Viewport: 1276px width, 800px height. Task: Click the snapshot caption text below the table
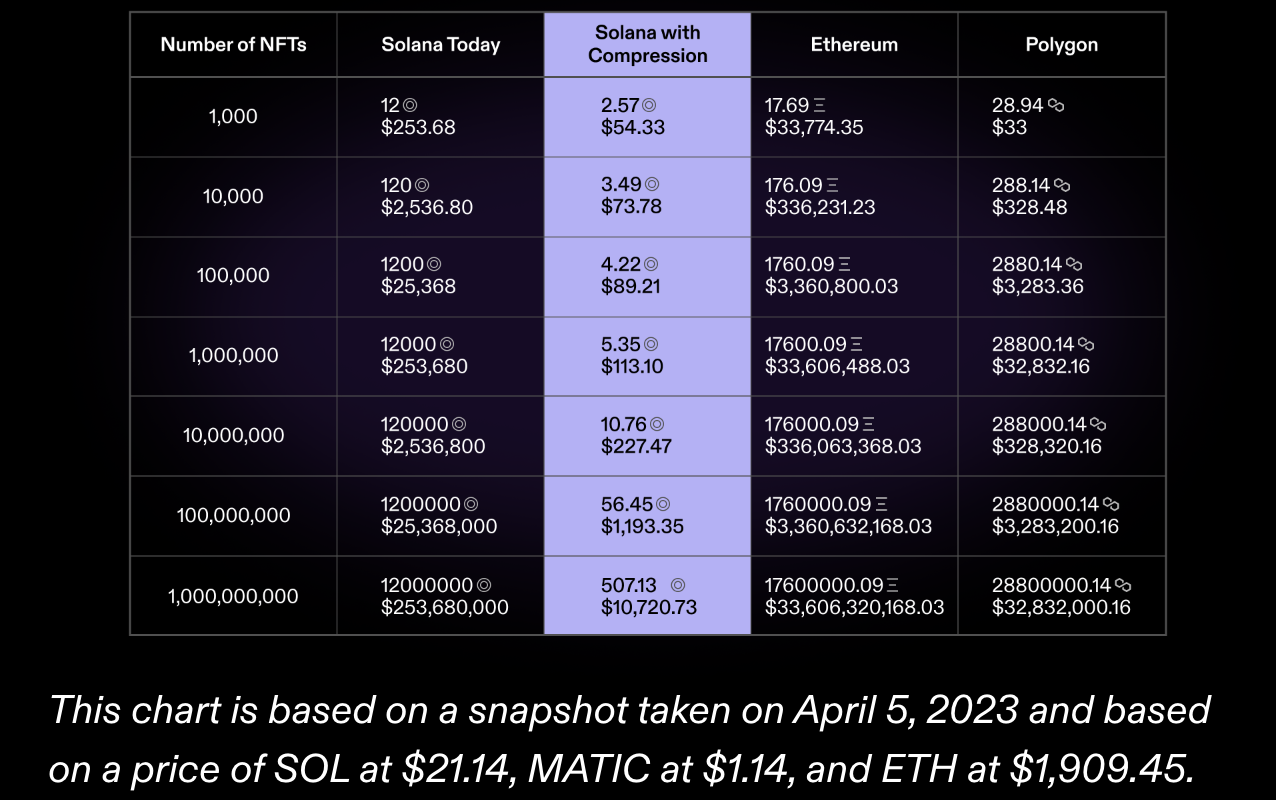coord(630,739)
